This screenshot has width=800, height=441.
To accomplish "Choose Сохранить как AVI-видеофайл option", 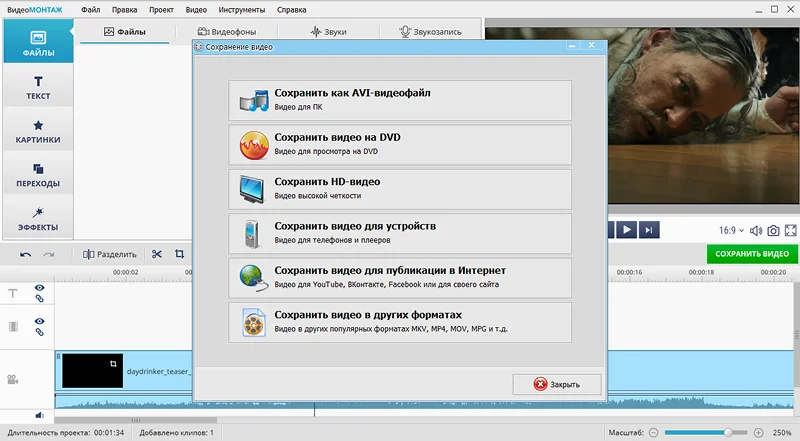I will [x=400, y=100].
